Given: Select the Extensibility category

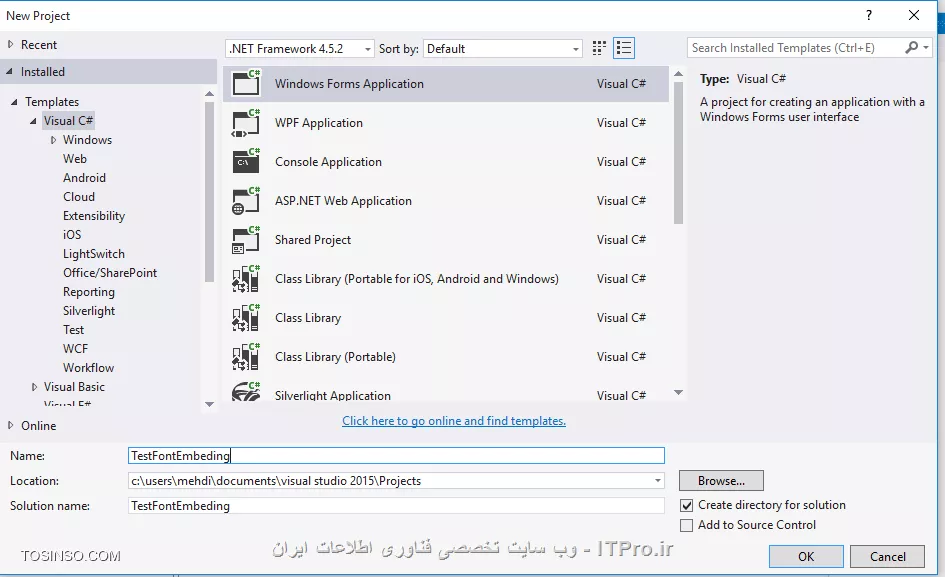Looking at the screenshot, I should [x=94, y=216].
